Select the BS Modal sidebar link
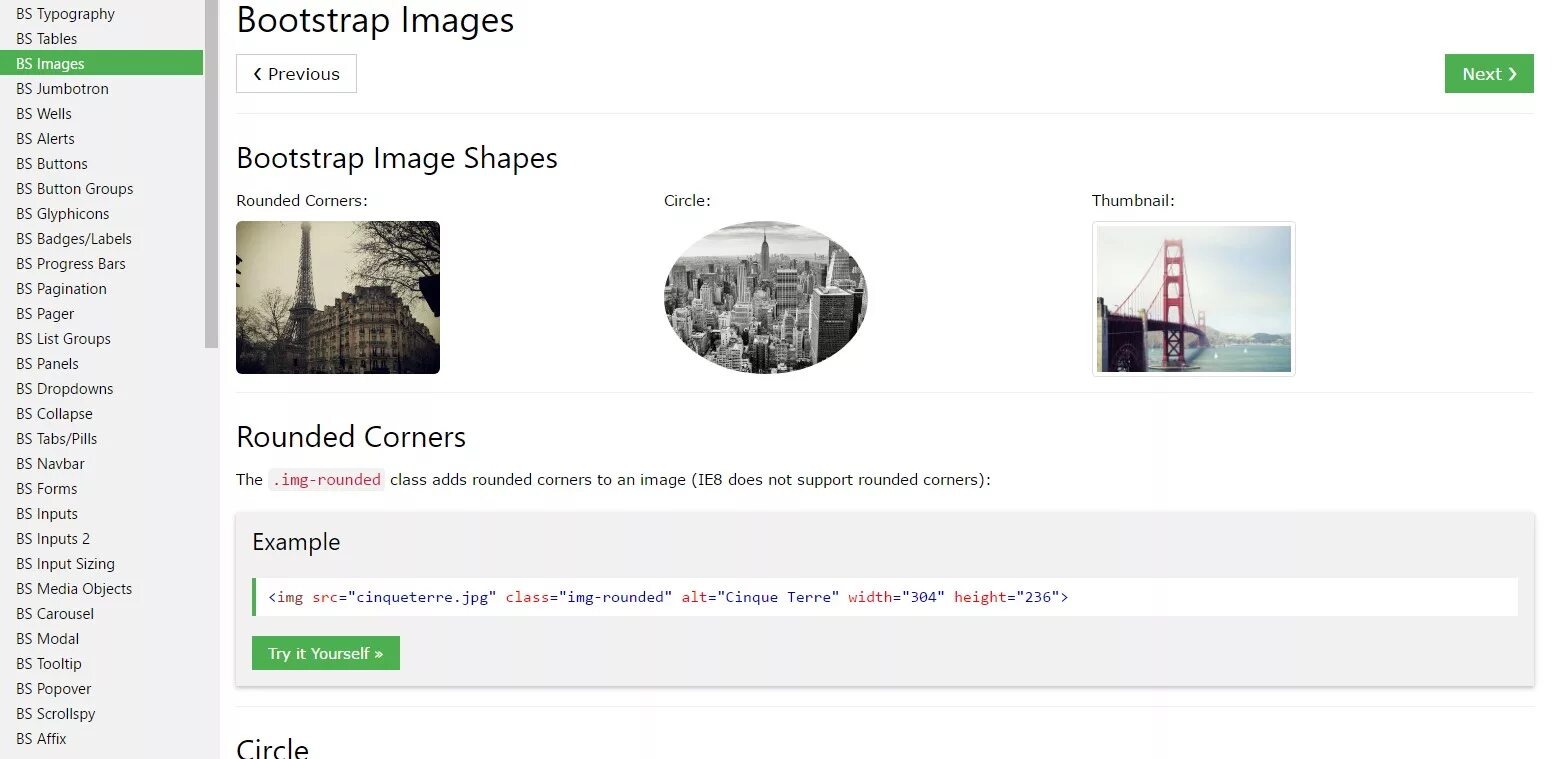 (x=48, y=639)
